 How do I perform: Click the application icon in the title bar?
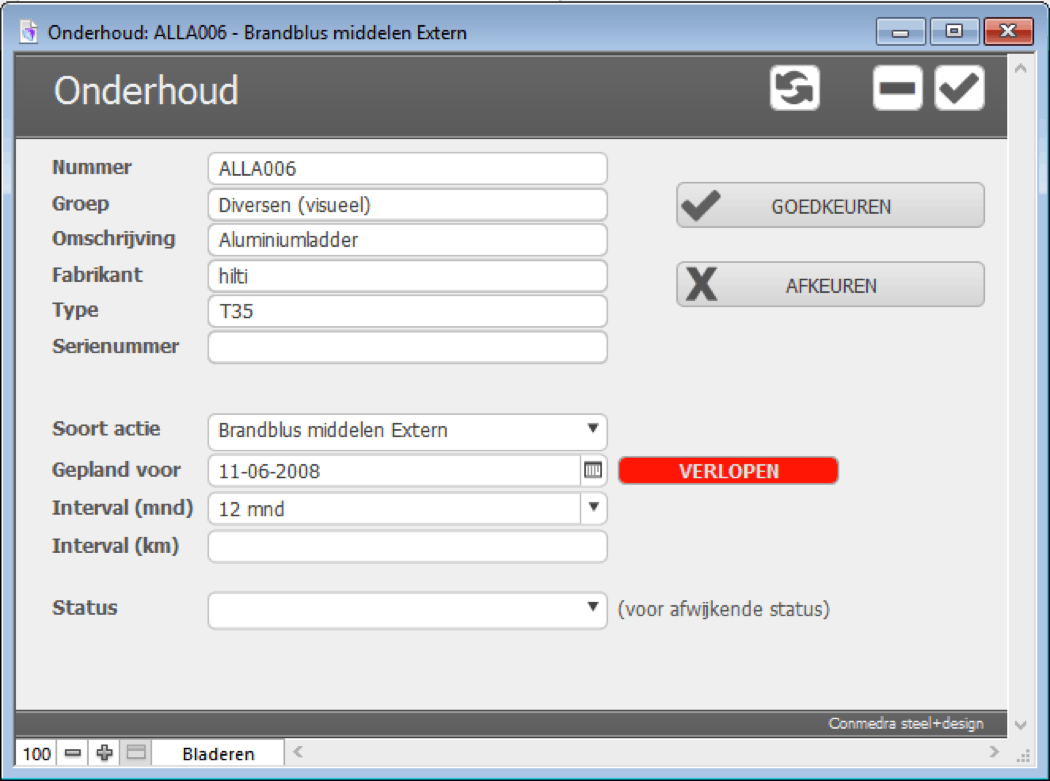click(x=26, y=31)
